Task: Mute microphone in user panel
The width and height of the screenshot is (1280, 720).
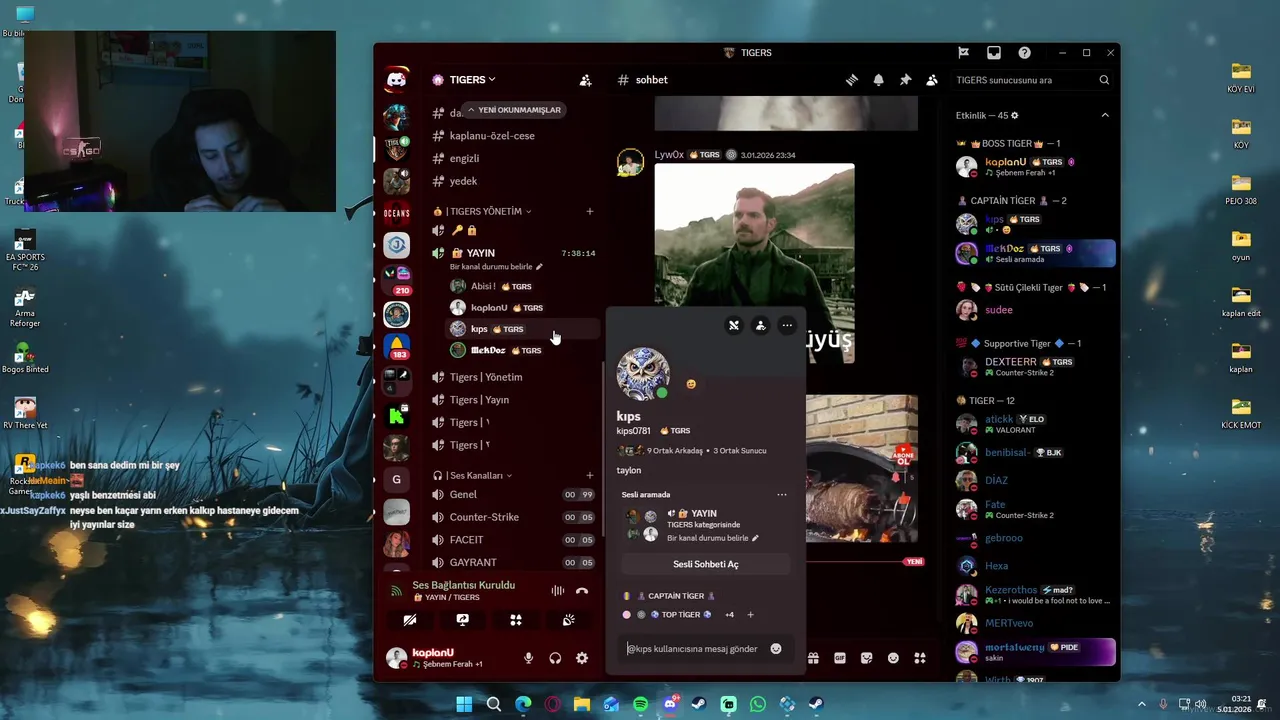Action: (528, 658)
